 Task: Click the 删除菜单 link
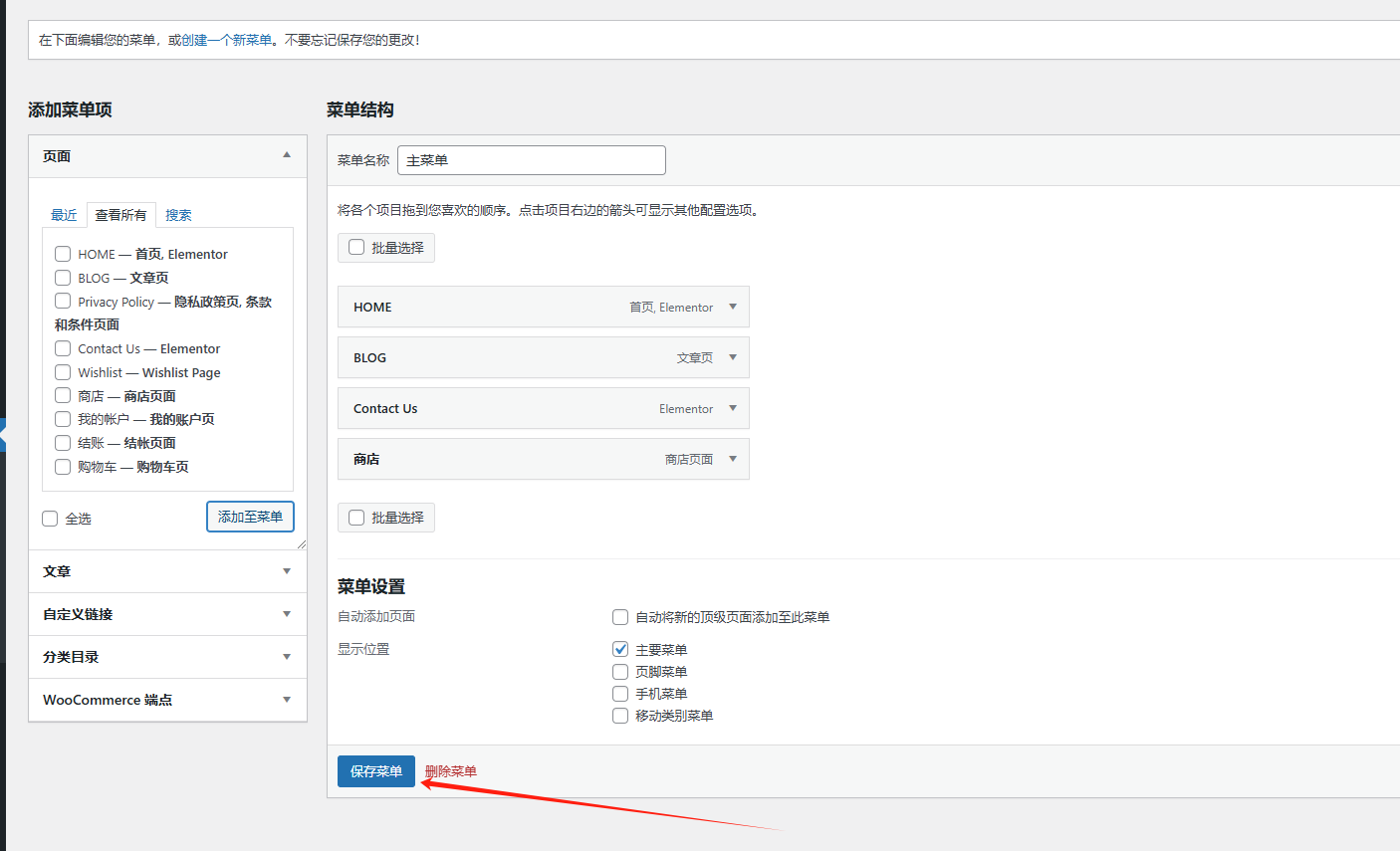pyautogui.click(x=449, y=771)
